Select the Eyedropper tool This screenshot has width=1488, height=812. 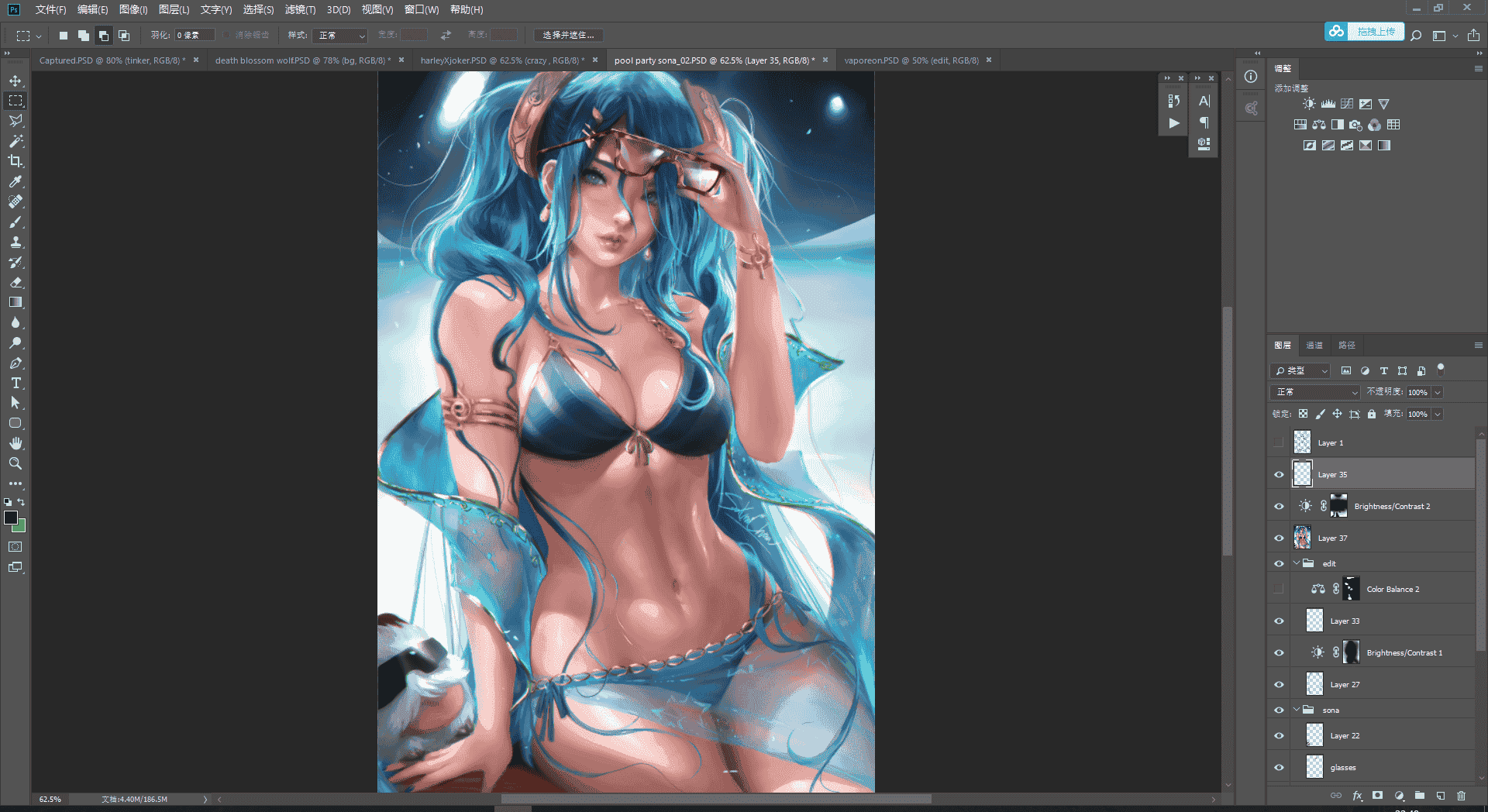tap(15, 181)
